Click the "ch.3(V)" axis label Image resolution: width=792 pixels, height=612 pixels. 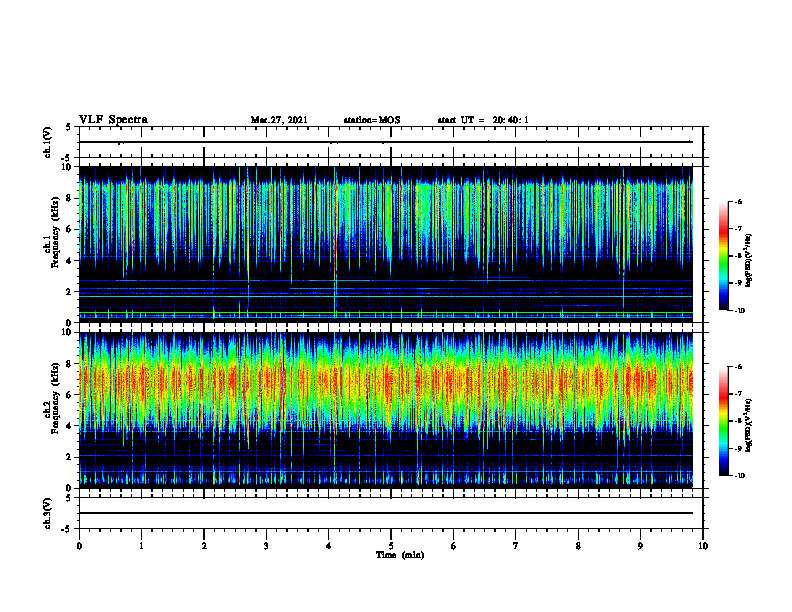(48, 513)
